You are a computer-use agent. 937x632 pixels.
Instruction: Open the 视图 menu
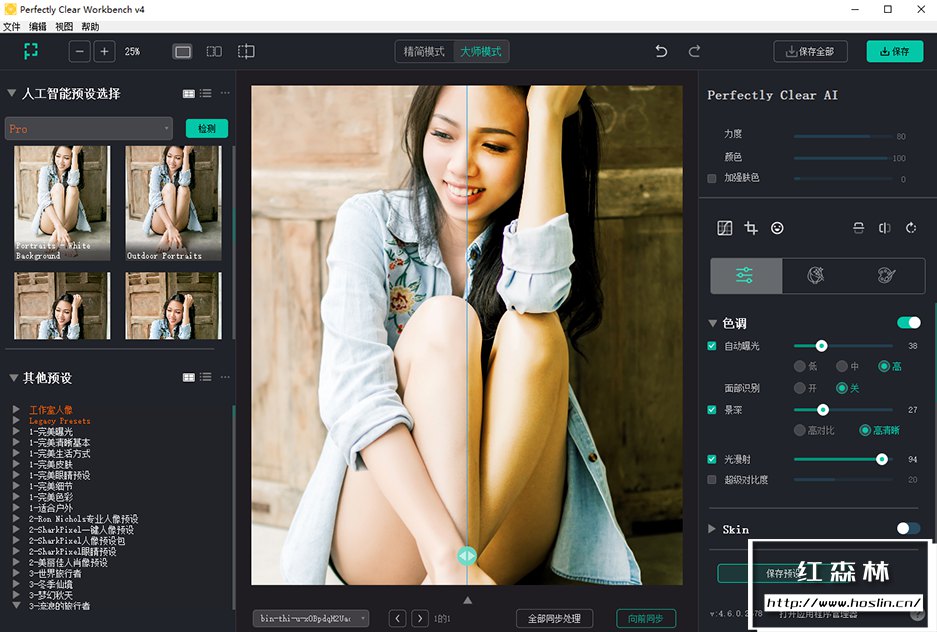[64, 26]
